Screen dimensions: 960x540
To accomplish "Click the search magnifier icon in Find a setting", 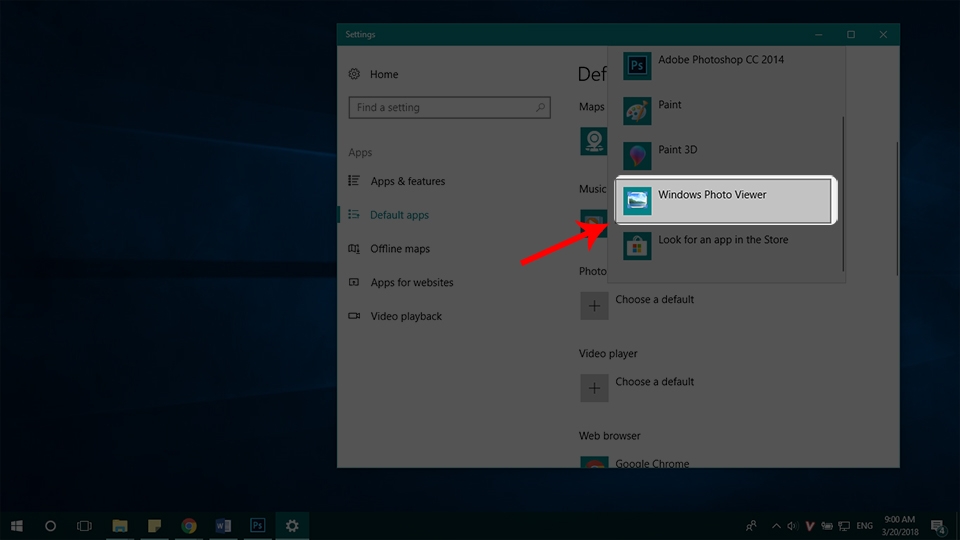I will pyautogui.click(x=540, y=107).
